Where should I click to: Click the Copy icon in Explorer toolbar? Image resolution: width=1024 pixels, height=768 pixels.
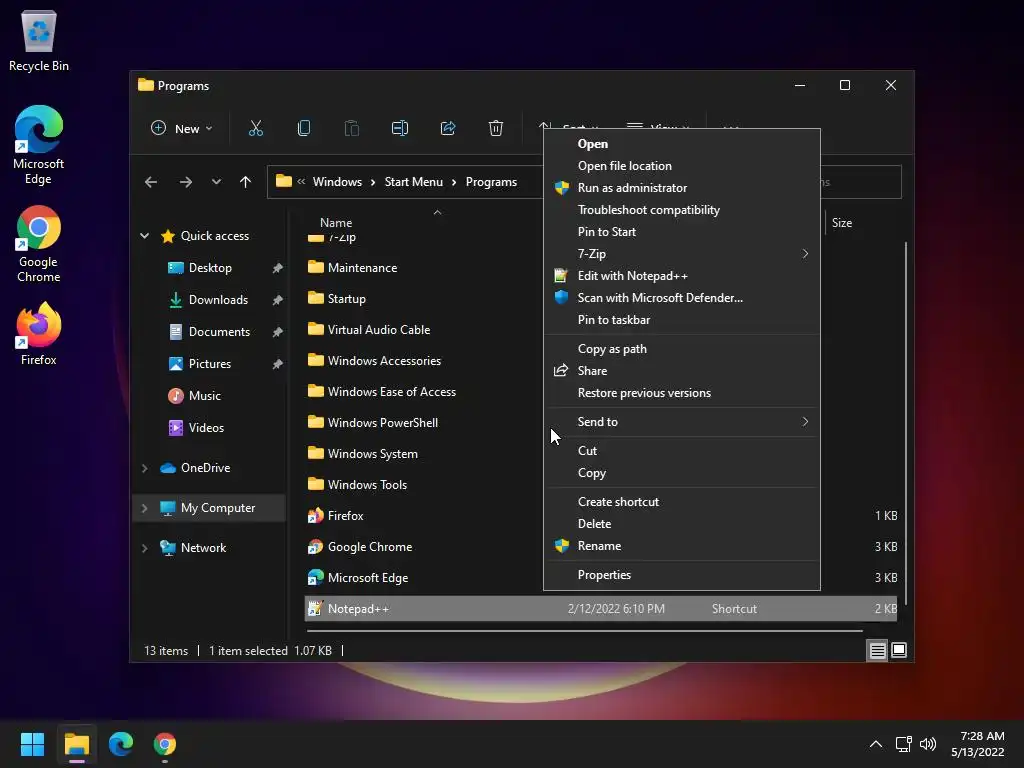click(x=304, y=128)
